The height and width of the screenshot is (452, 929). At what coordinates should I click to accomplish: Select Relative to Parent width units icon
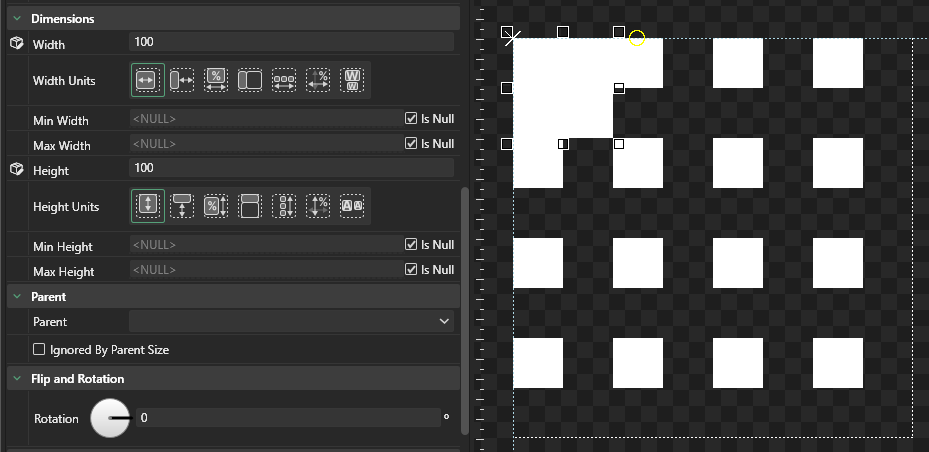pyautogui.click(x=182, y=80)
